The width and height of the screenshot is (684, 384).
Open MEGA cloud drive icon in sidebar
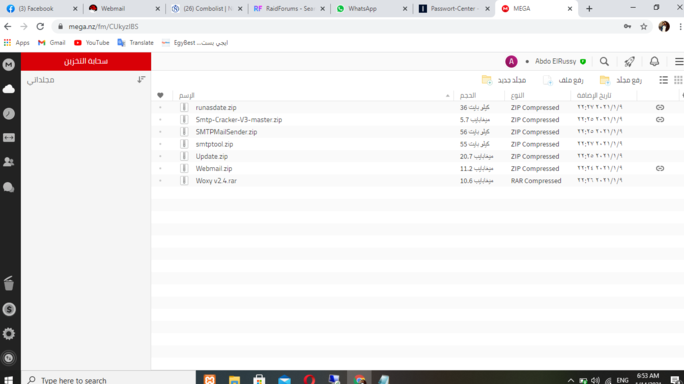(x=9, y=89)
